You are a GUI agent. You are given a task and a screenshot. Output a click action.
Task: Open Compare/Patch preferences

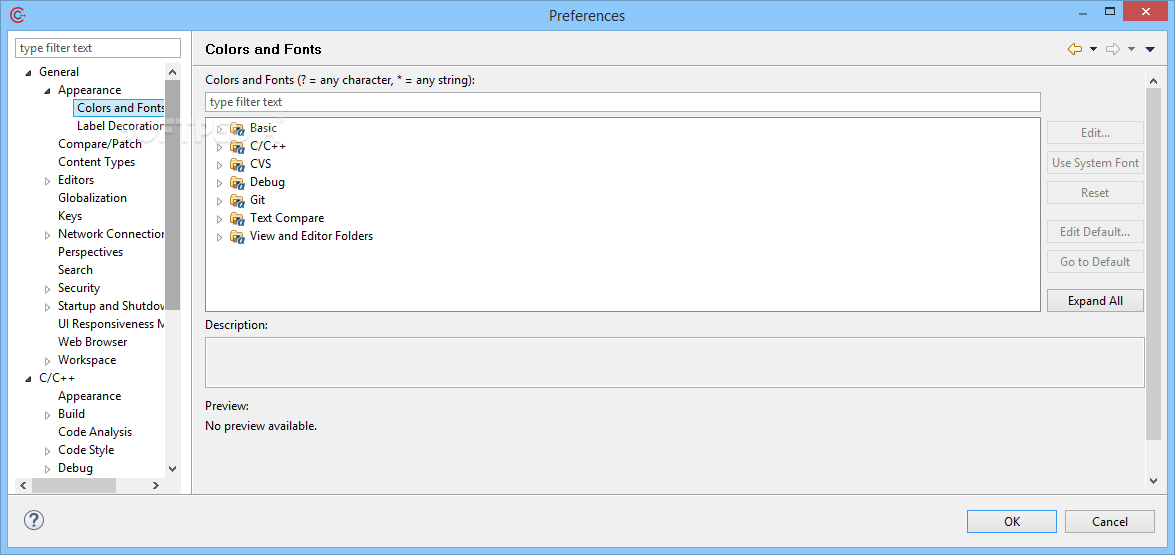click(x=100, y=144)
